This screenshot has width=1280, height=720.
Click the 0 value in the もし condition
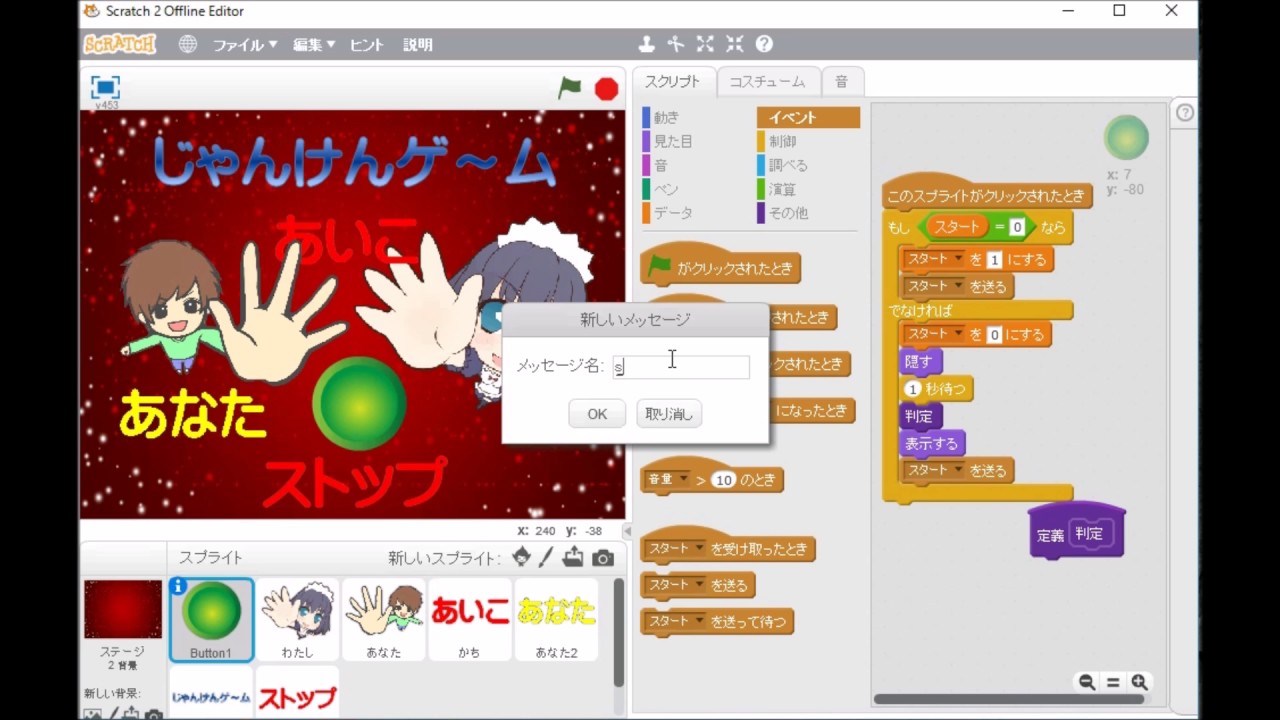[x=1016, y=227]
